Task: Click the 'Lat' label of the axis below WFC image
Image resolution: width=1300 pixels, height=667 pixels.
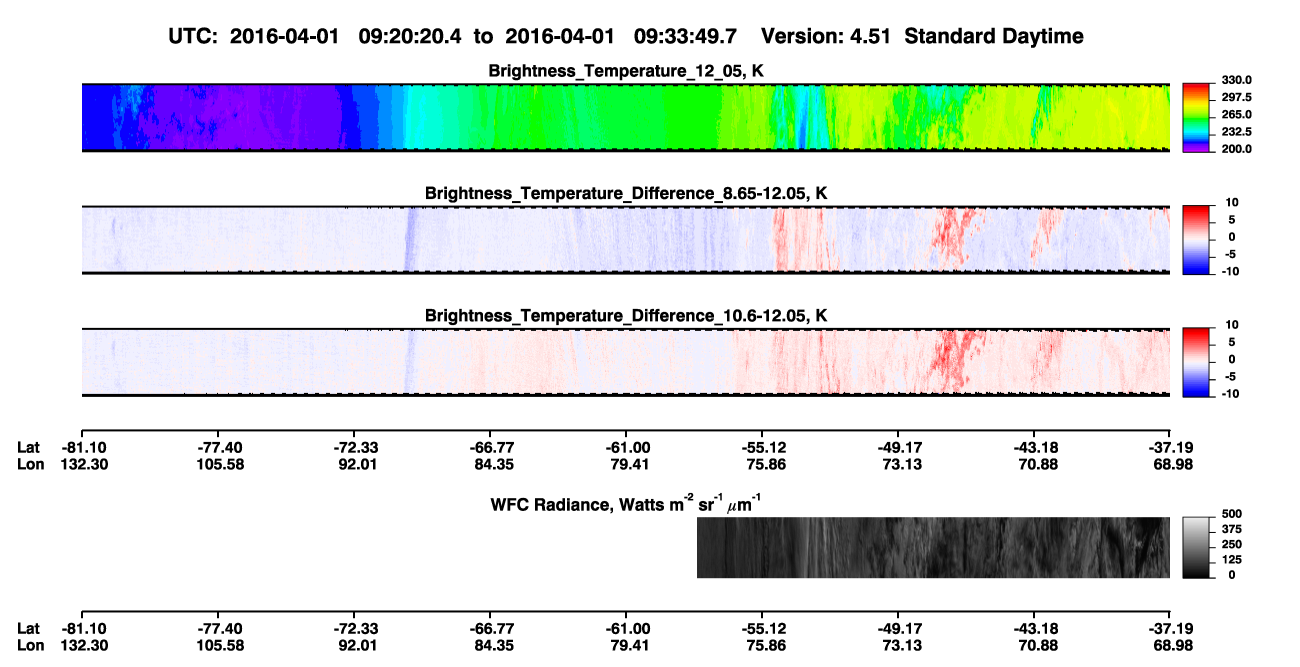Action: [x=29, y=629]
